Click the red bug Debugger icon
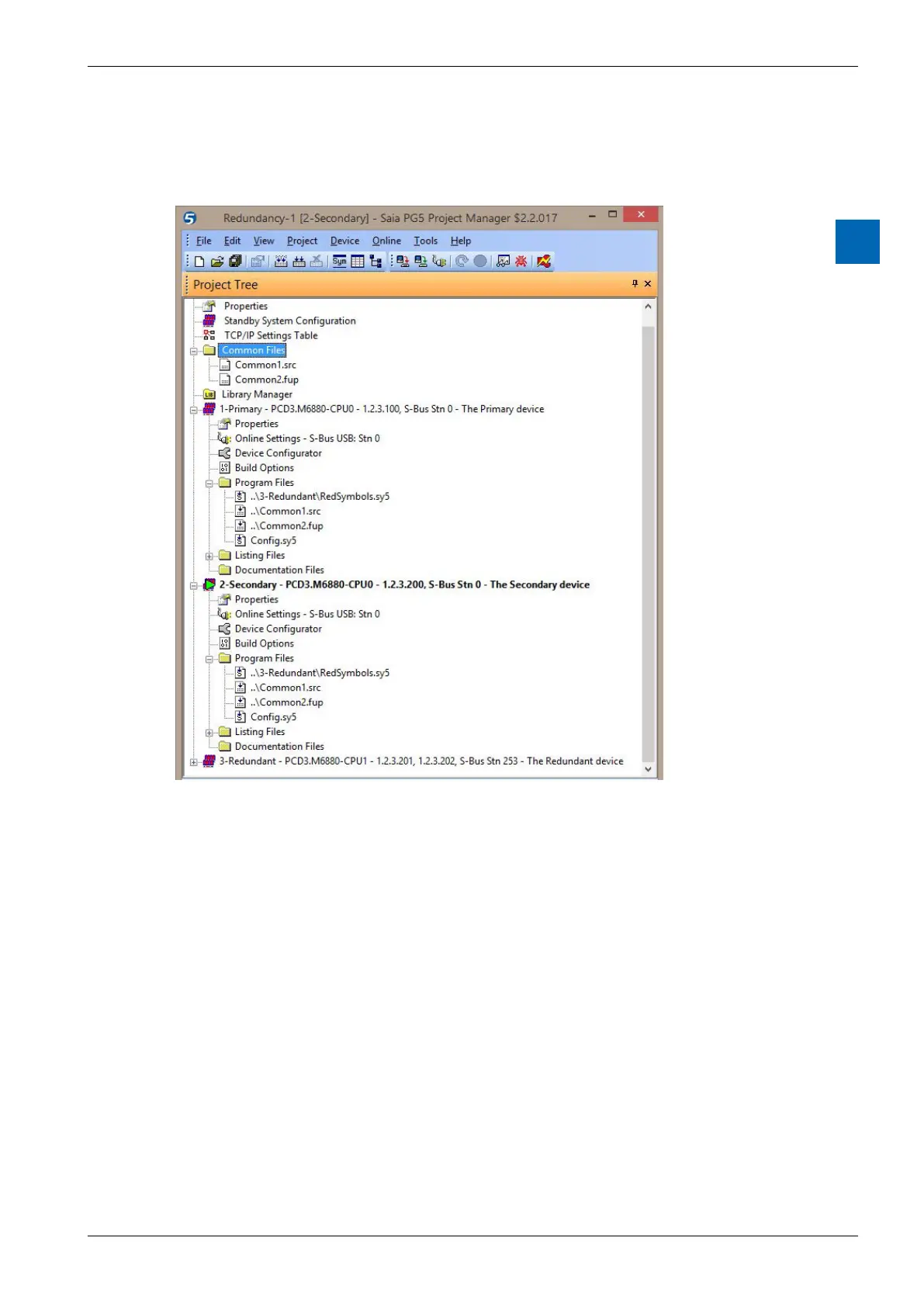The width and height of the screenshot is (924, 1307). pyautogui.click(x=521, y=262)
